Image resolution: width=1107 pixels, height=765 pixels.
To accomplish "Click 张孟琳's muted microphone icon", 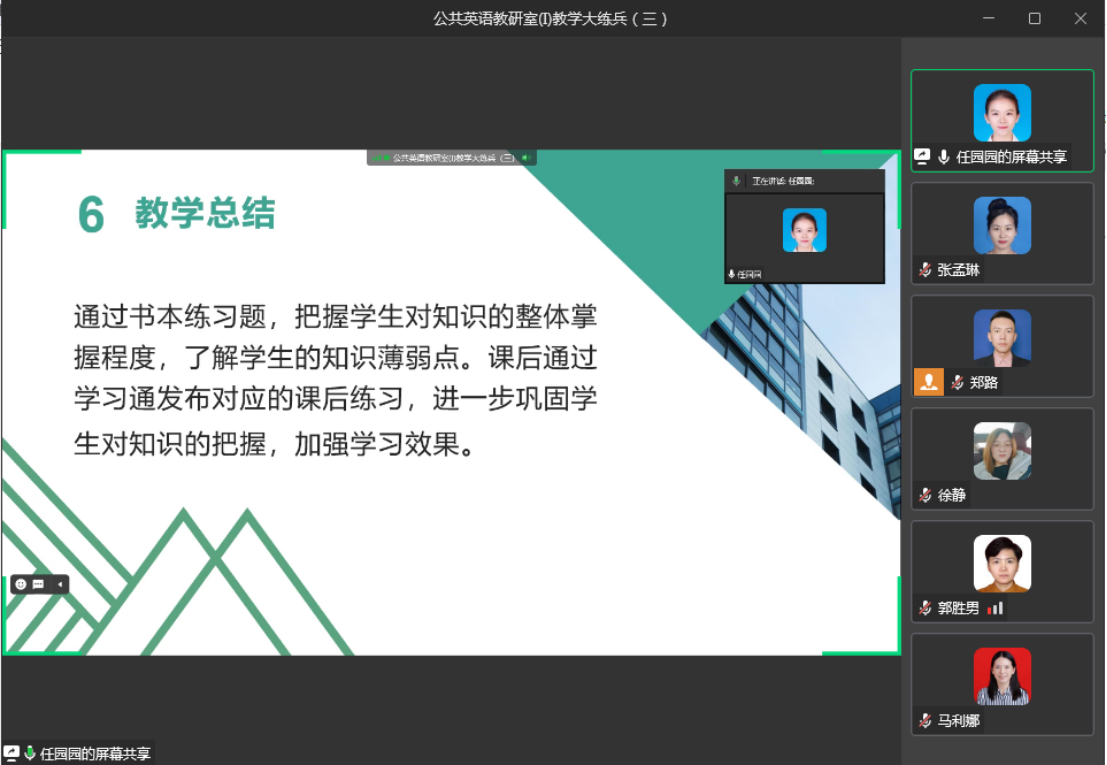I will [x=926, y=270].
